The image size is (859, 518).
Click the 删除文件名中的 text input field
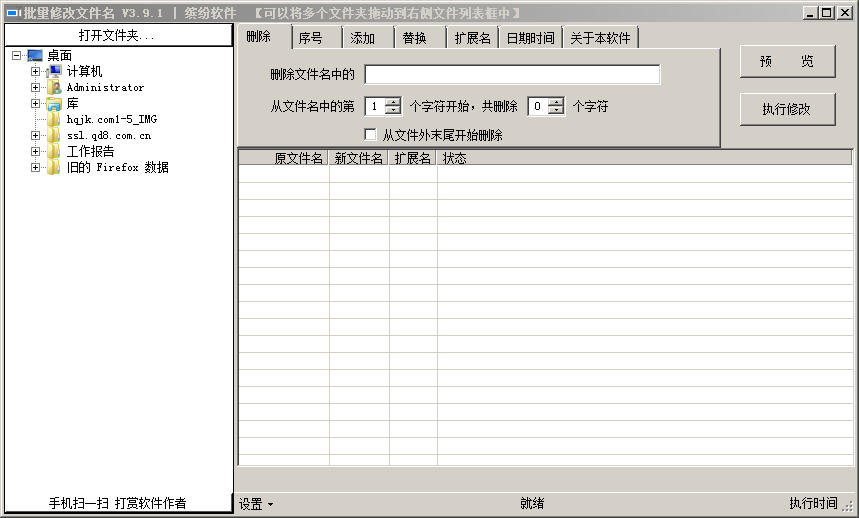click(512, 75)
